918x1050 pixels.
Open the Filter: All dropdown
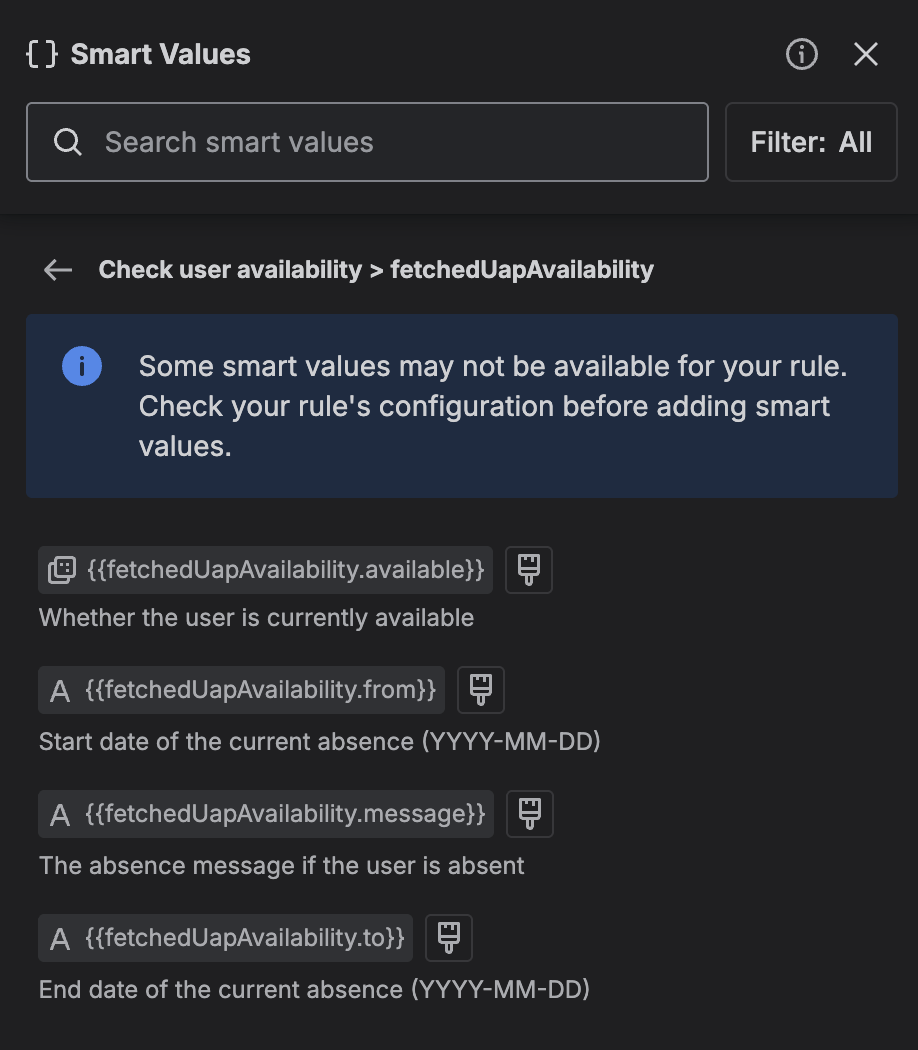coord(811,142)
